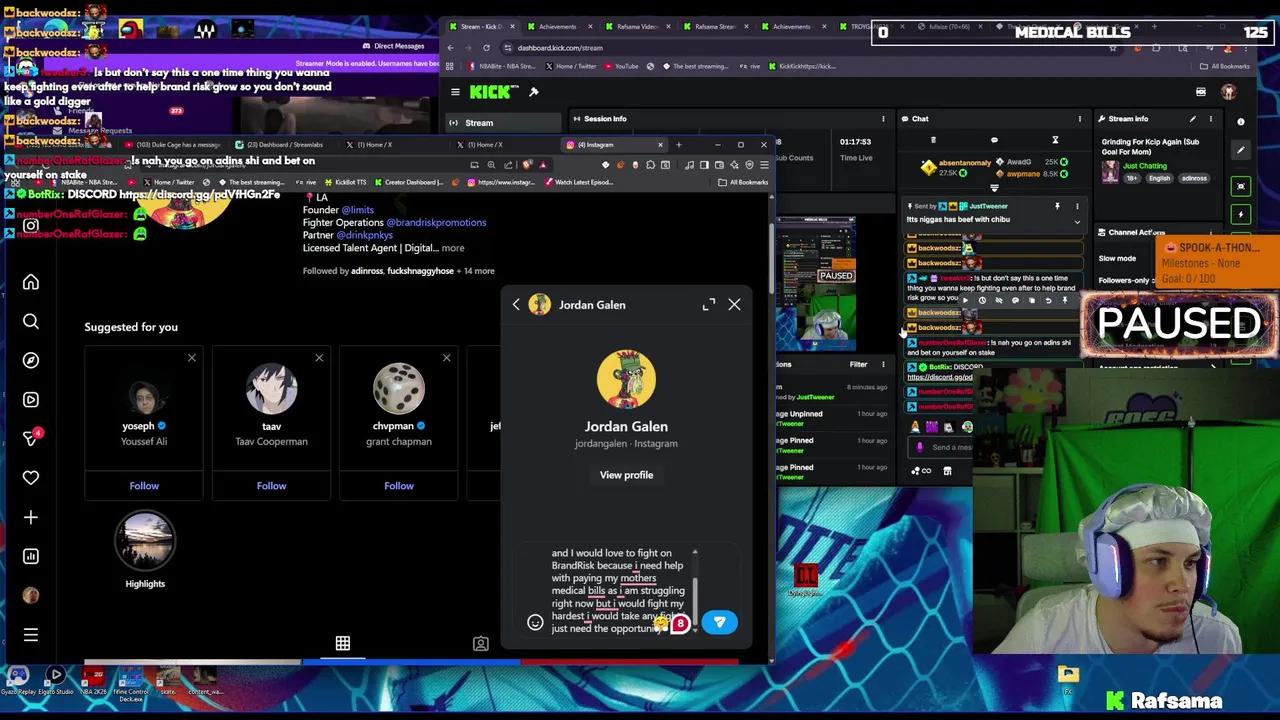1280x720 pixels.
Task: Go back in the Jordan Galen chat popup
Action: tap(516, 305)
